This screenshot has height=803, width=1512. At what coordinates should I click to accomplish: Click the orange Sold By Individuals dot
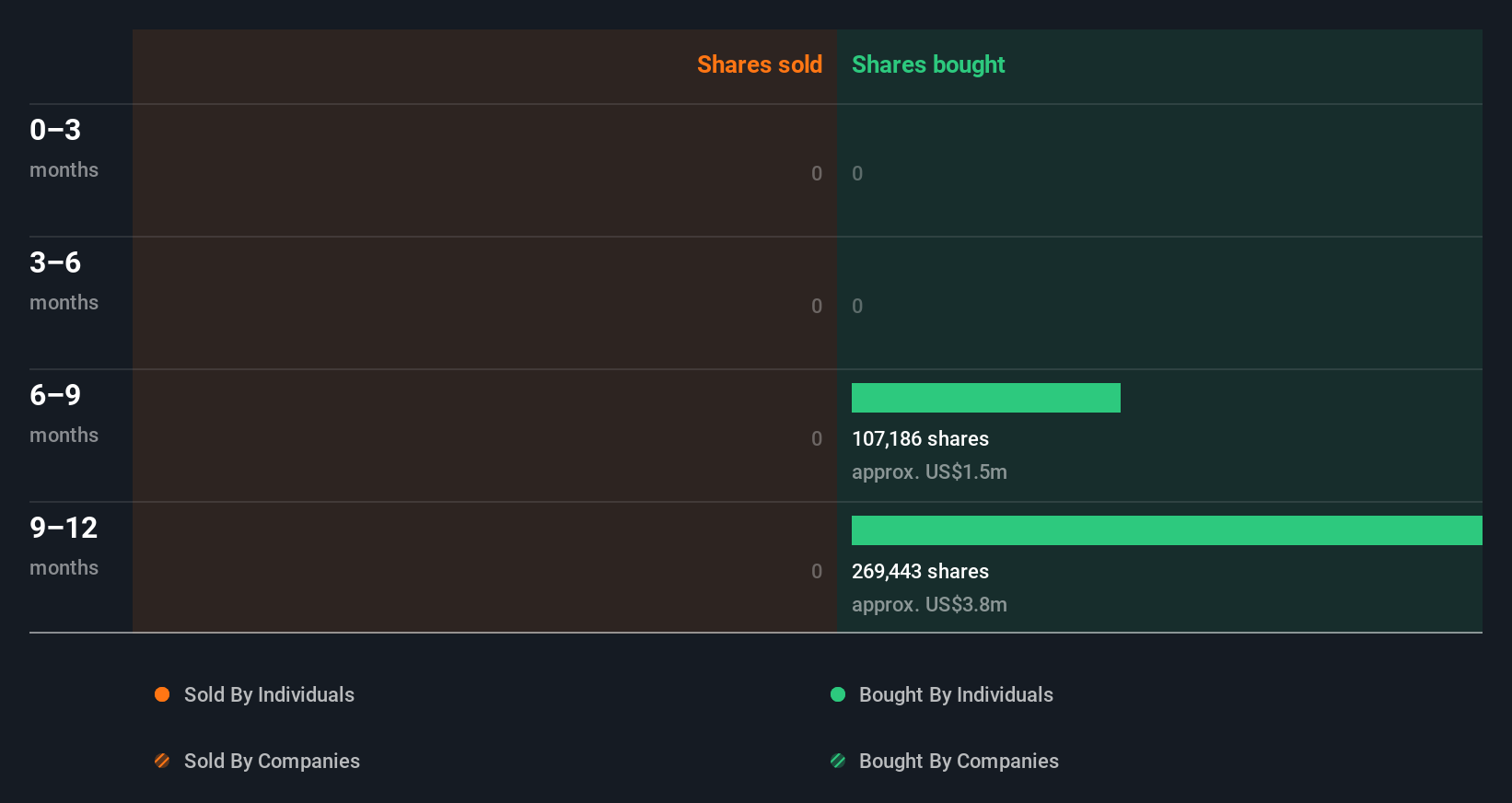[162, 694]
